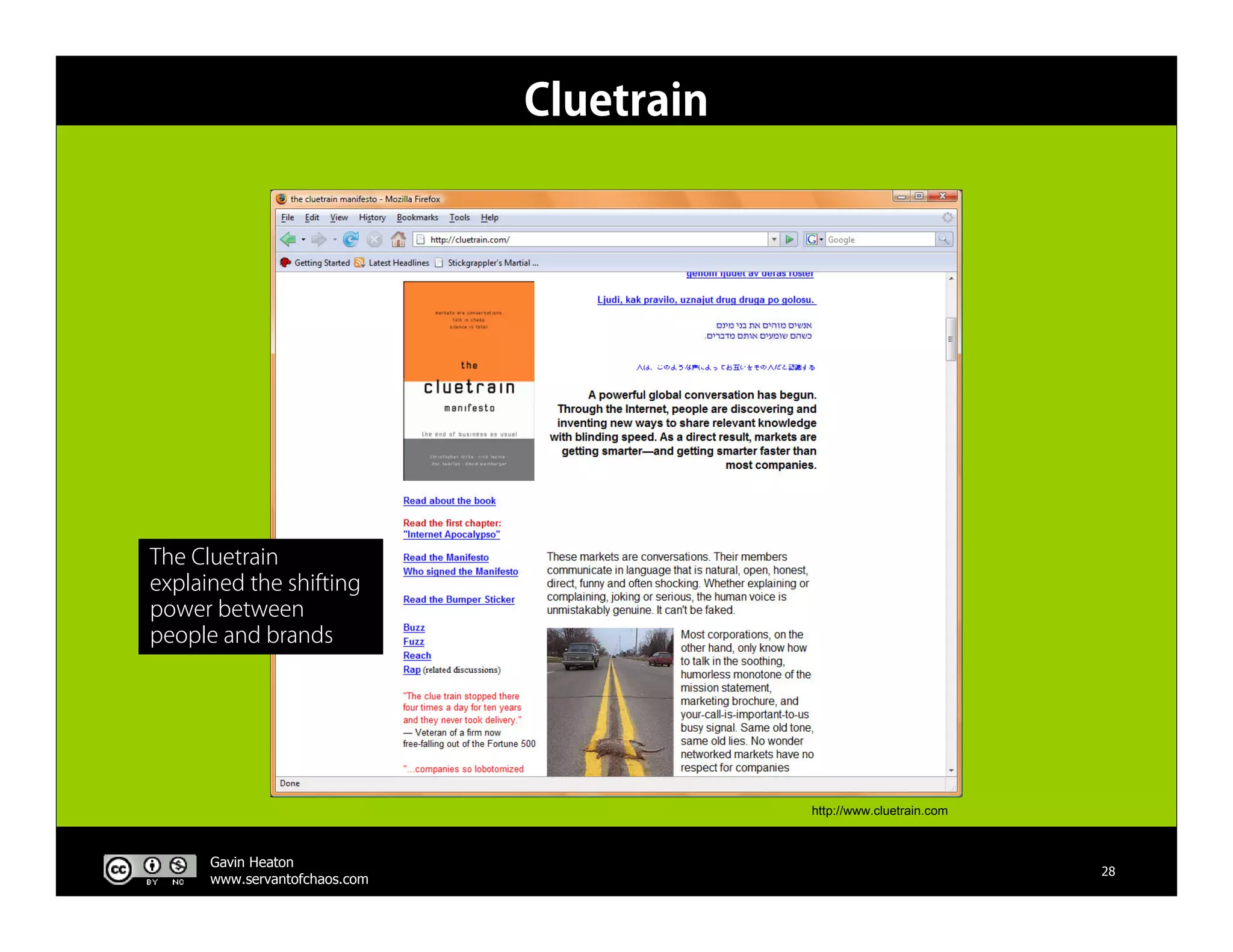1233x952 pixels.
Task: Open the Tools menu
Action: [459, 217]
